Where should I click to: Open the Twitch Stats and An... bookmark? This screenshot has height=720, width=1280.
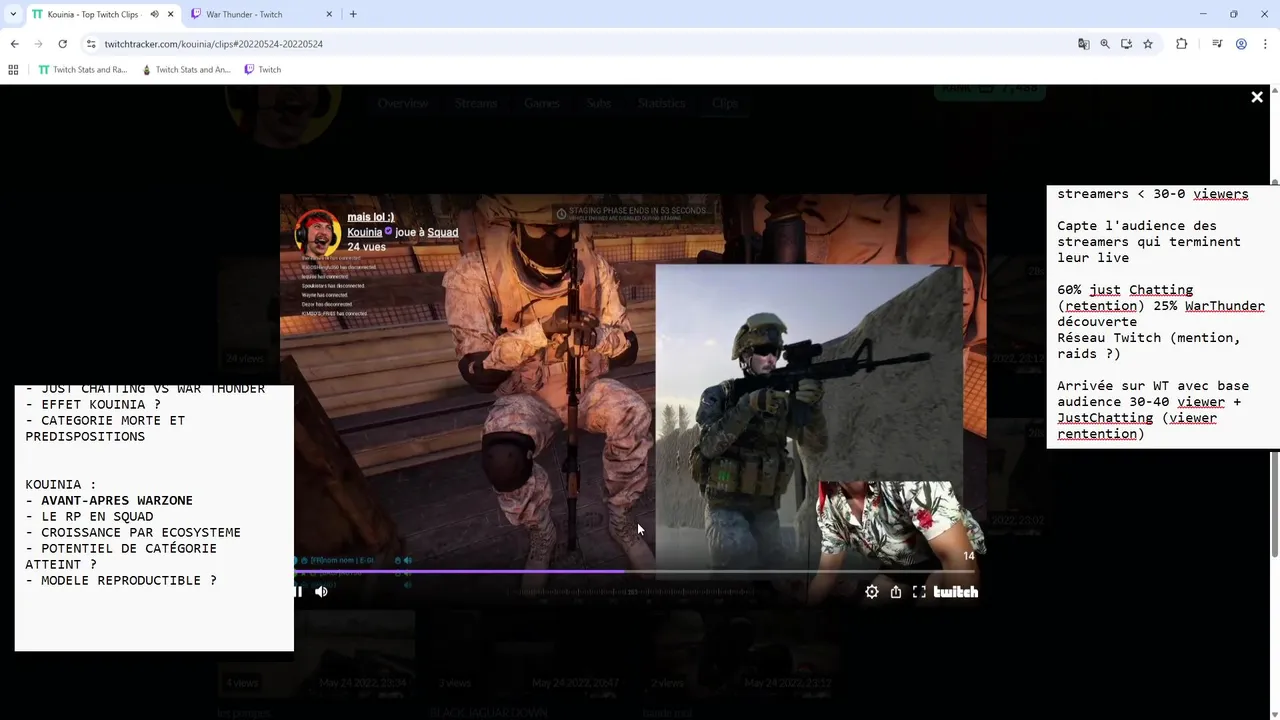coord(187,70)
